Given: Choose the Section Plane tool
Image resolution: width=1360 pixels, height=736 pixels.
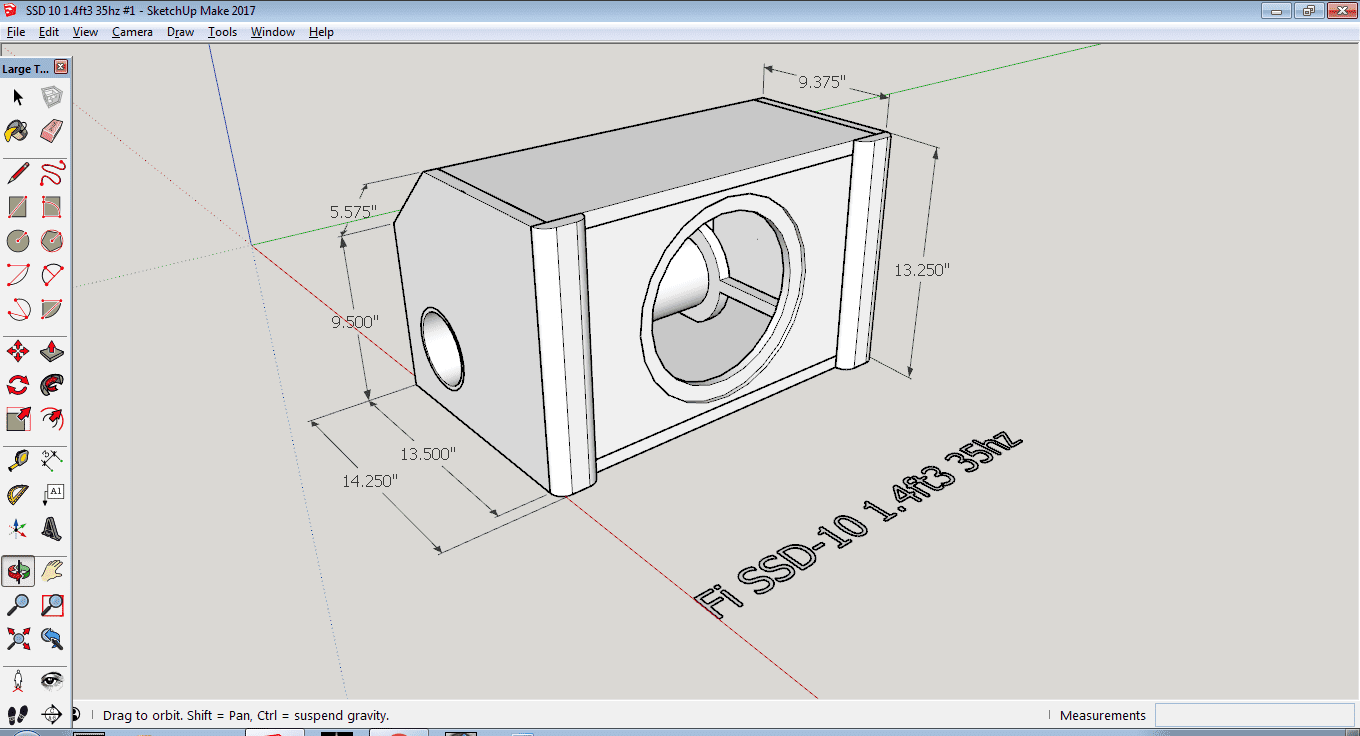Looking at the screenshot, I should pos(52,714).
